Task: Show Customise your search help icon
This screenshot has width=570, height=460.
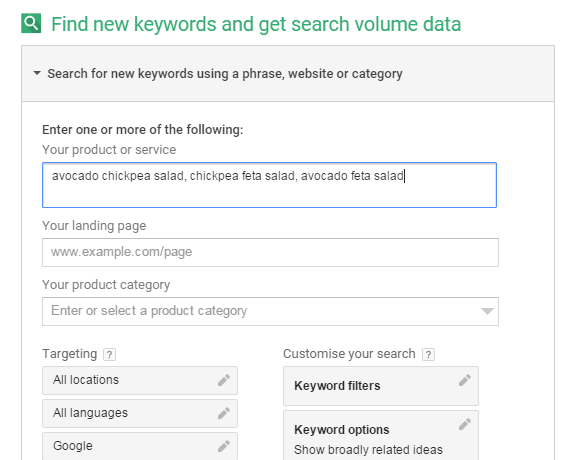Action: (x=429, y=354)
